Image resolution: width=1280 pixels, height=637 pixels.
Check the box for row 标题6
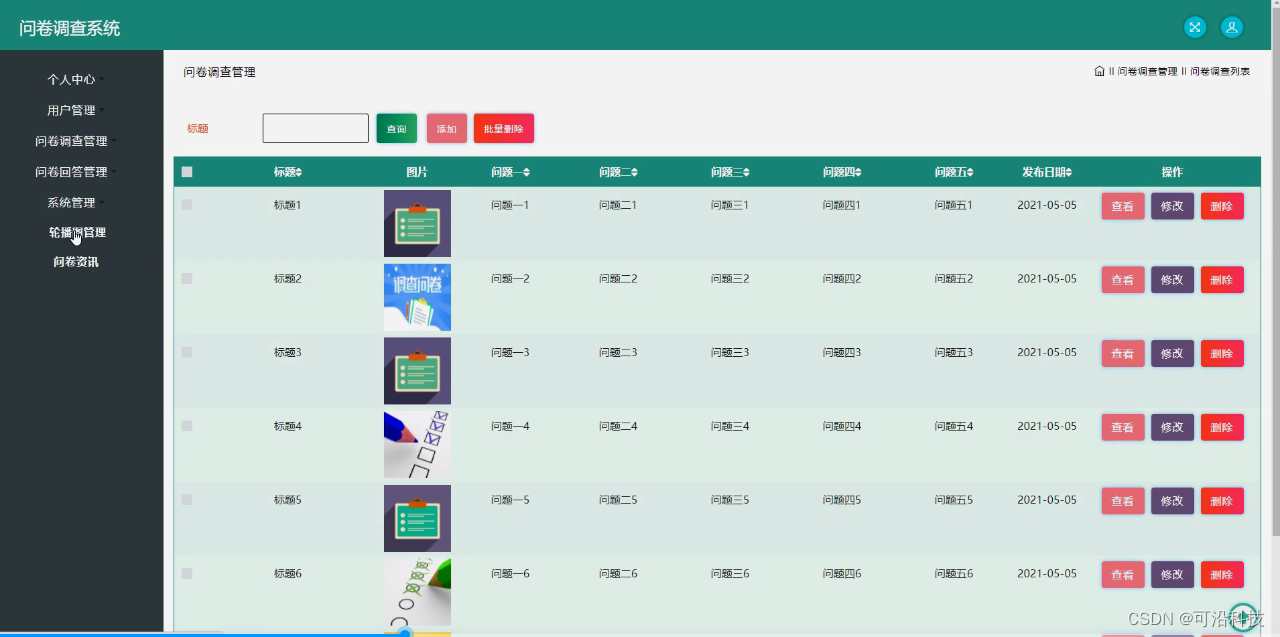(187, 573)
